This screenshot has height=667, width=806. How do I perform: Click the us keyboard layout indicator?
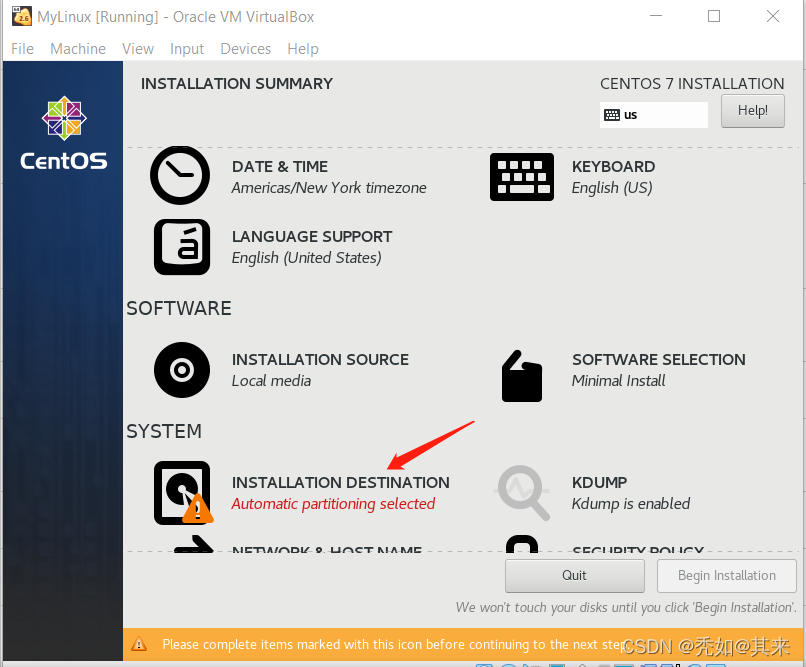point(653,115)
